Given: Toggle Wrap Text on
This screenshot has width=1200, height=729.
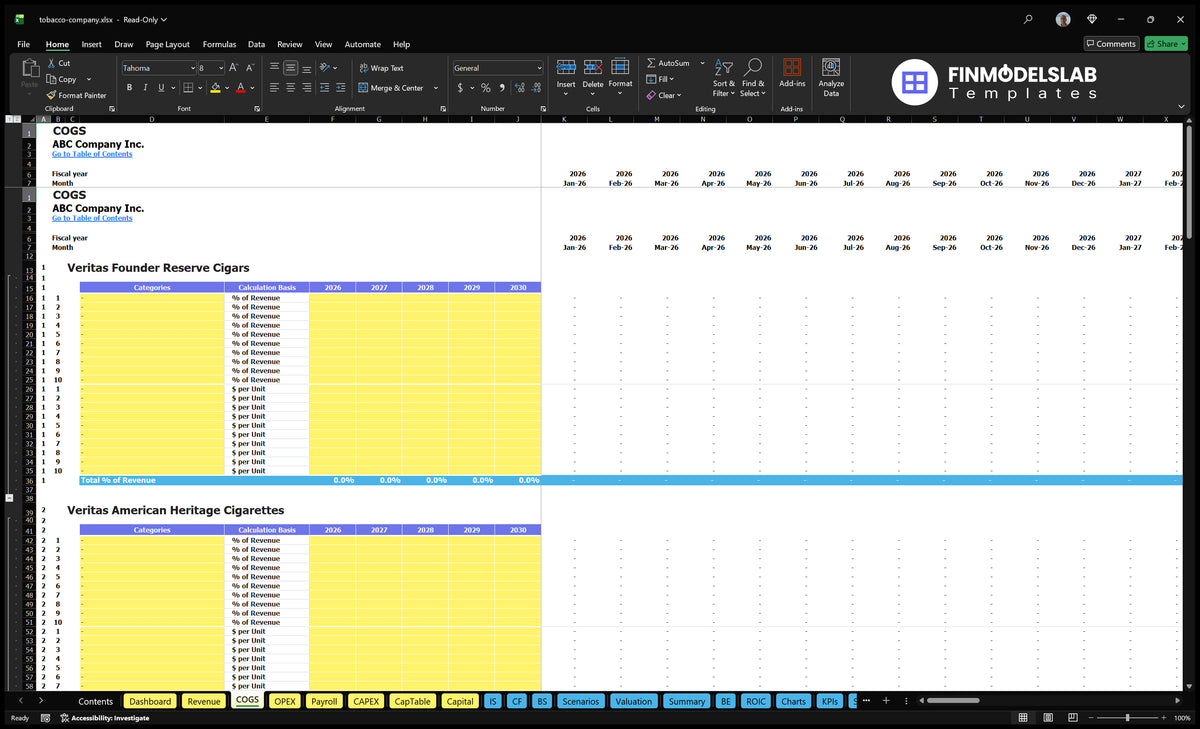Looking at the screenshot, I should pyautogui.click(x=381, y=68).
